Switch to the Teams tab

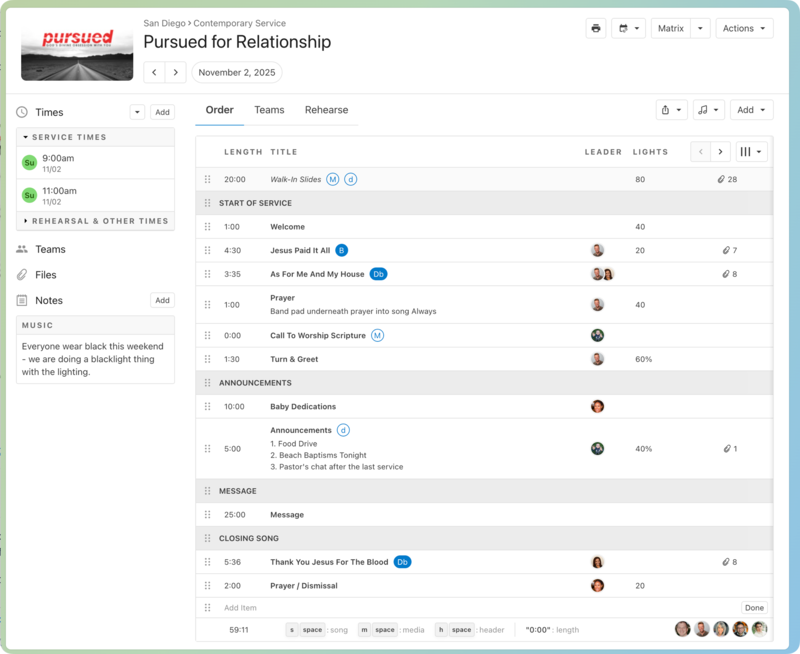(x=269, y=110)
